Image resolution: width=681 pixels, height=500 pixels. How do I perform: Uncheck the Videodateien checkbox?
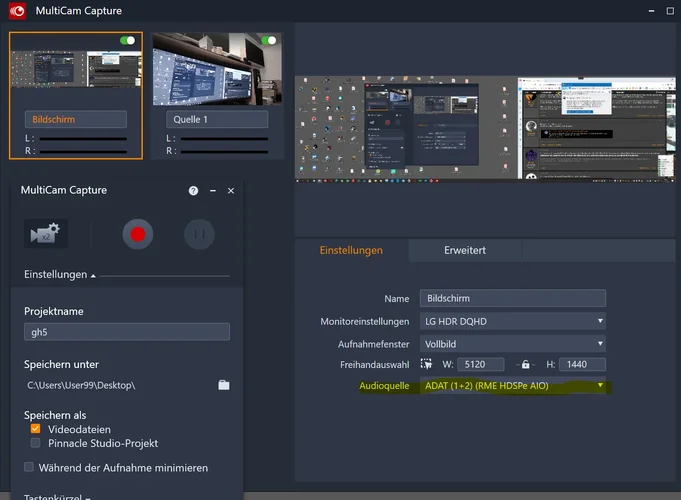click(x=36, y=428)
